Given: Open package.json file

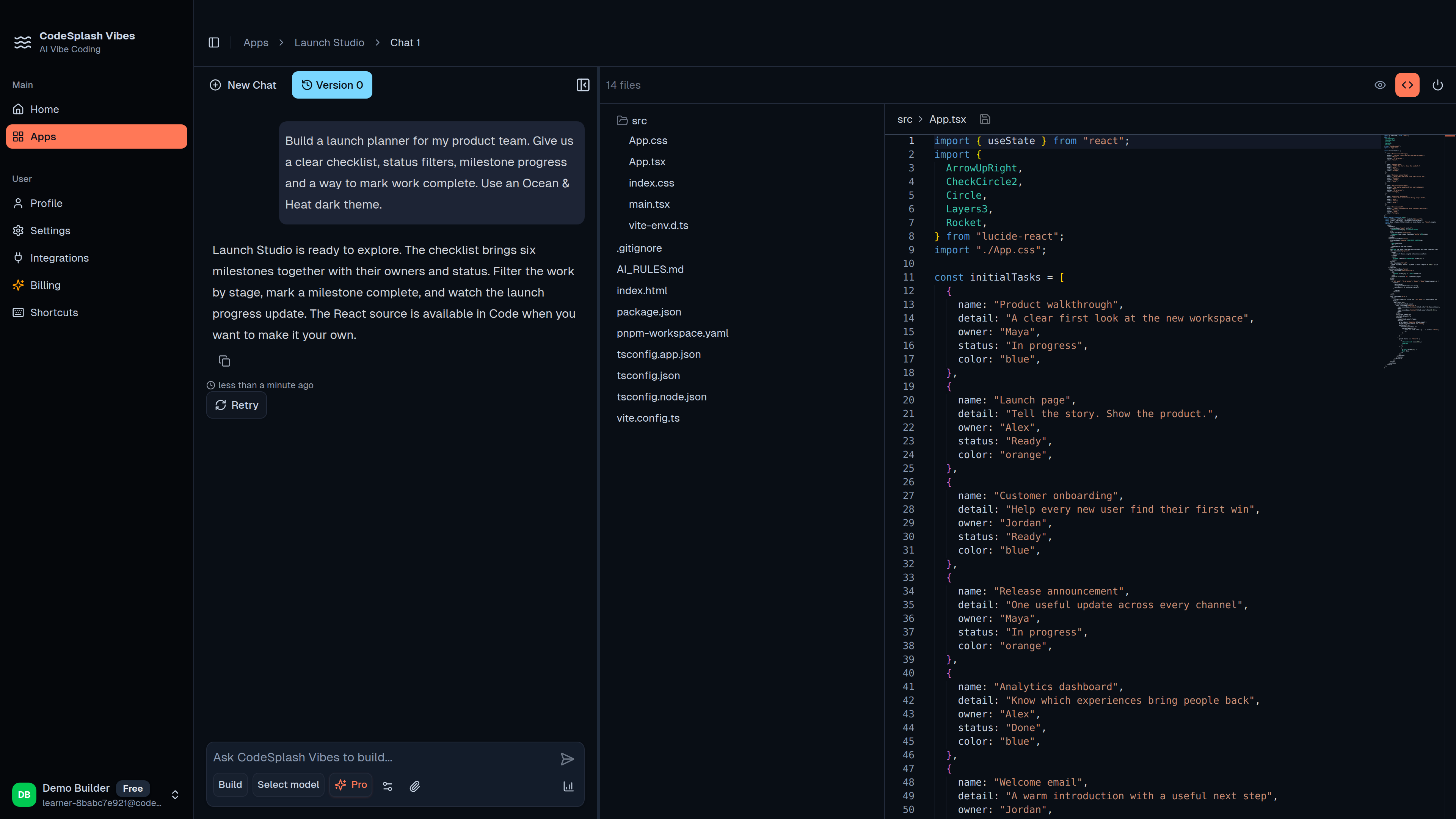Looking at the screenshot, I should pyautogui.click(x=648, y=311).
